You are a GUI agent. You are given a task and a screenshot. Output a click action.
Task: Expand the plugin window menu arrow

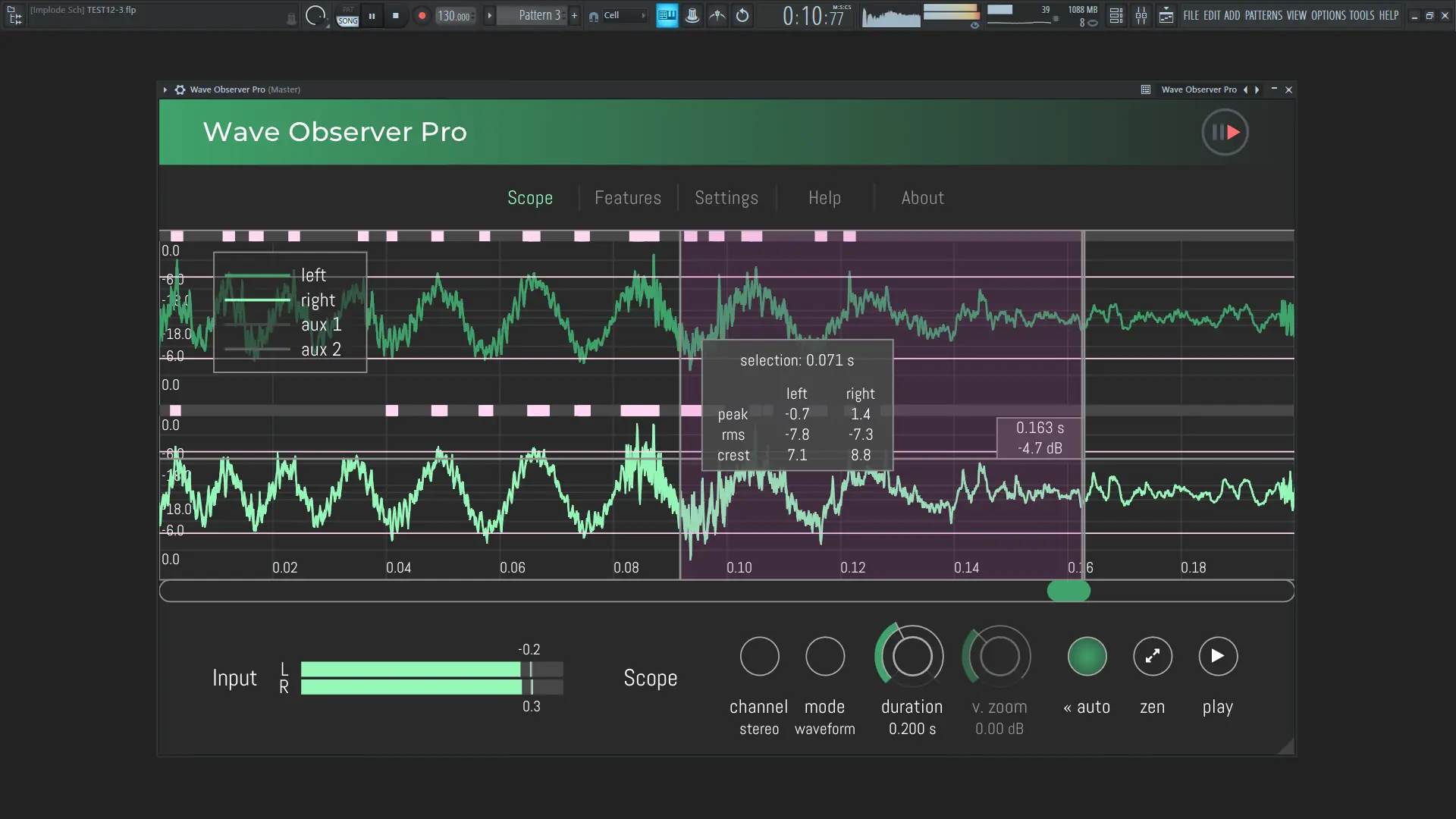pos(165,89)
